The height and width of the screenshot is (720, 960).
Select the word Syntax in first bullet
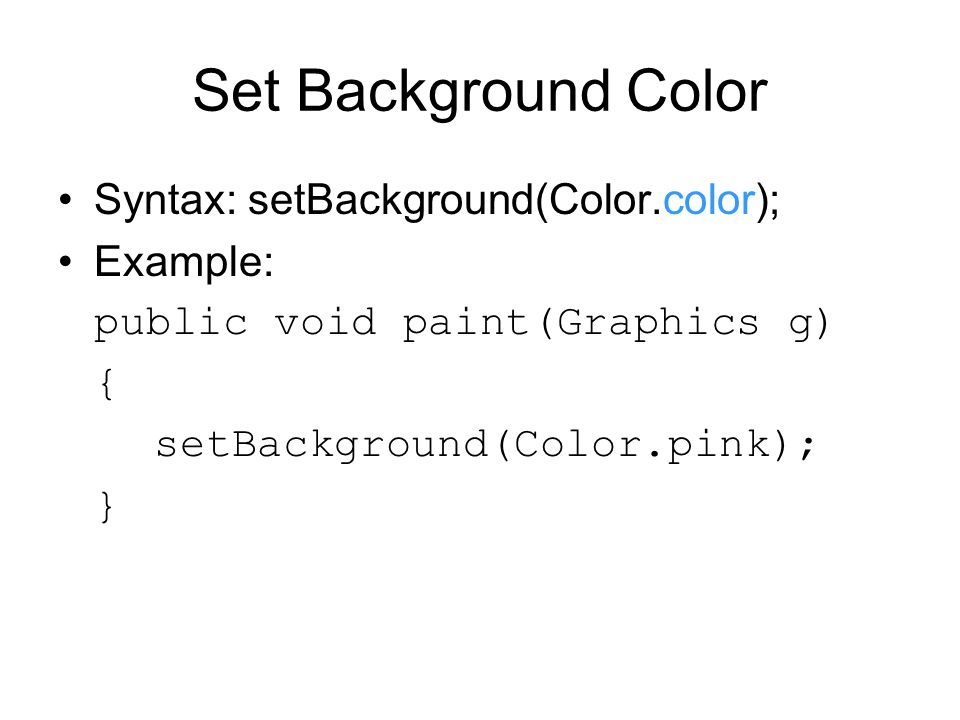pos(160,201)
